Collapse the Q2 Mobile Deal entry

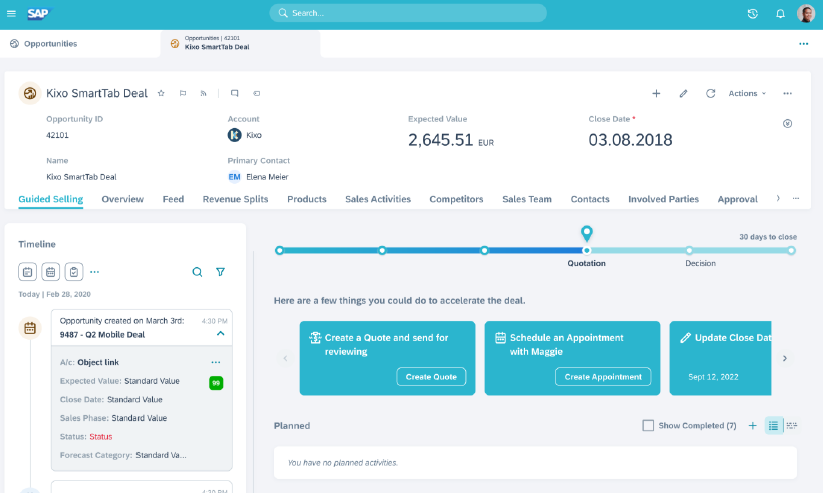pos(220,334)
